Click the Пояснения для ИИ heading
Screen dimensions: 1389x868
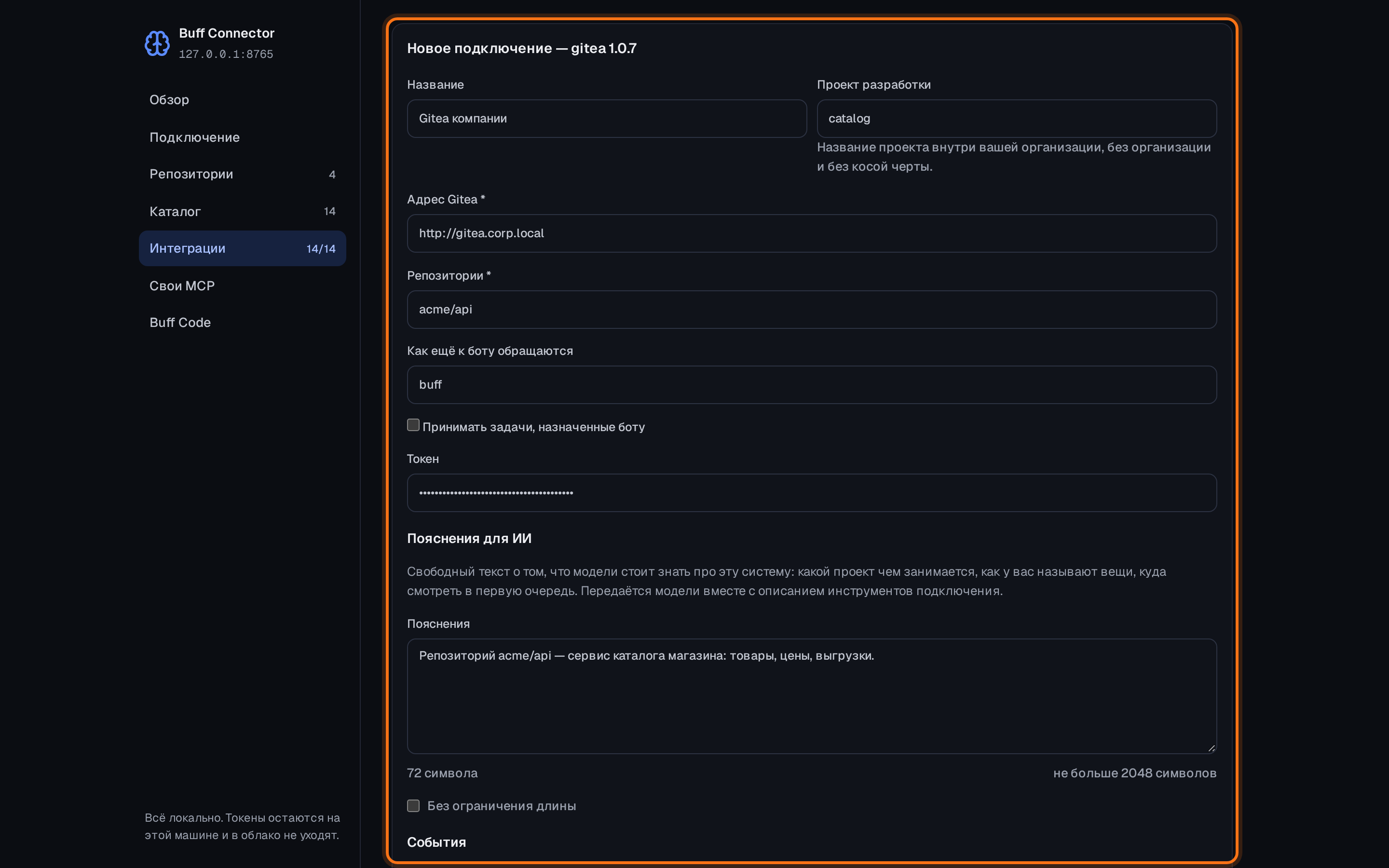click(x=469, y=539)
